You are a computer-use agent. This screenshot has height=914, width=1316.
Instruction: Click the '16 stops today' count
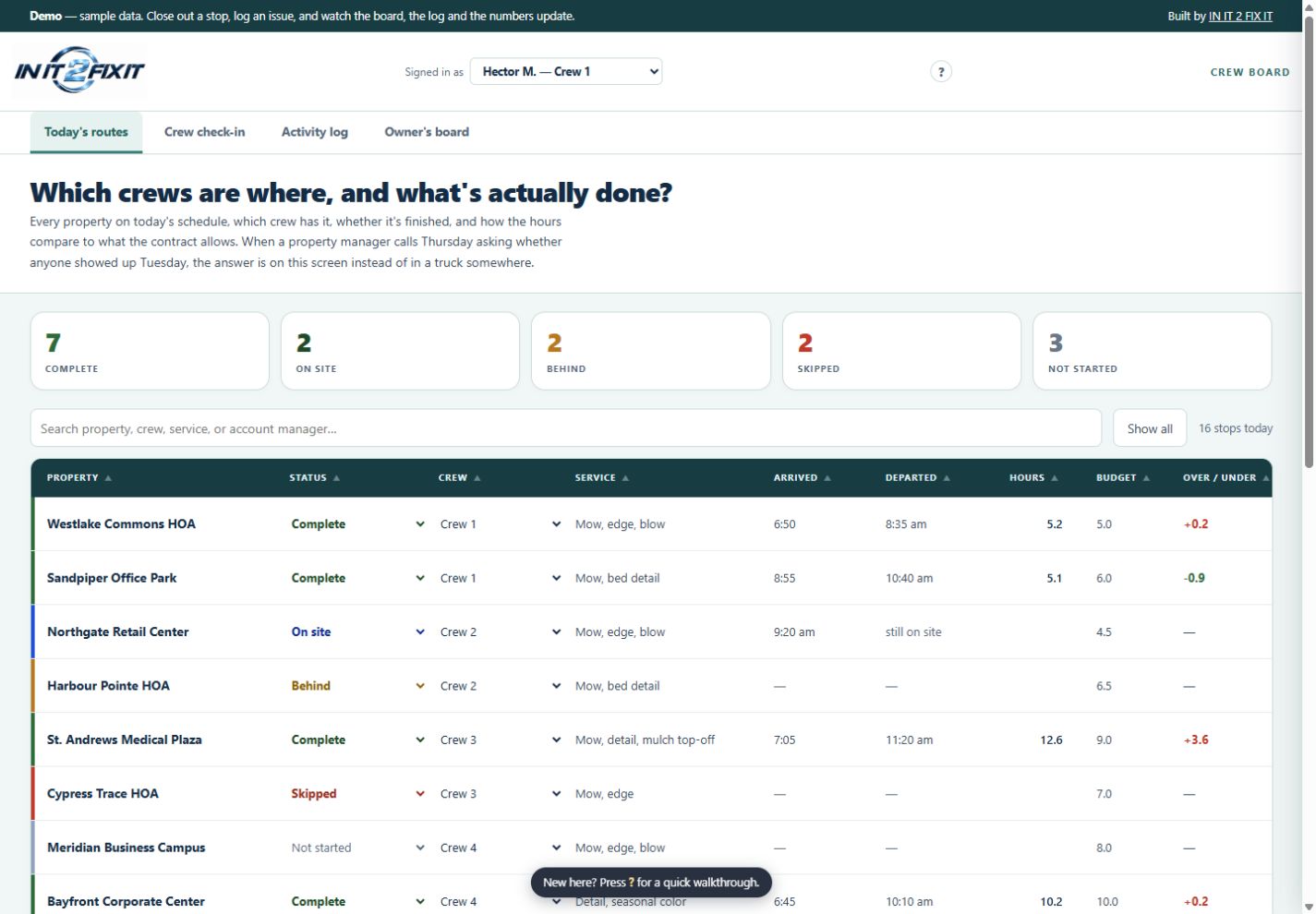coord(1236,428)
